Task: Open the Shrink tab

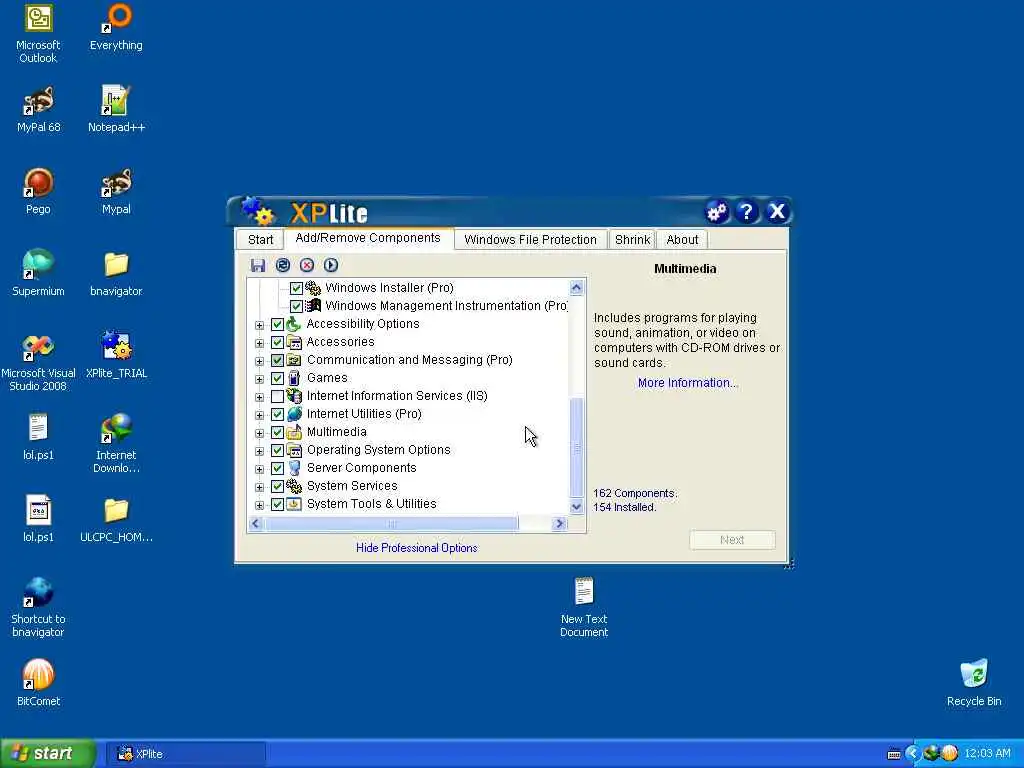Action: [632, 240]
